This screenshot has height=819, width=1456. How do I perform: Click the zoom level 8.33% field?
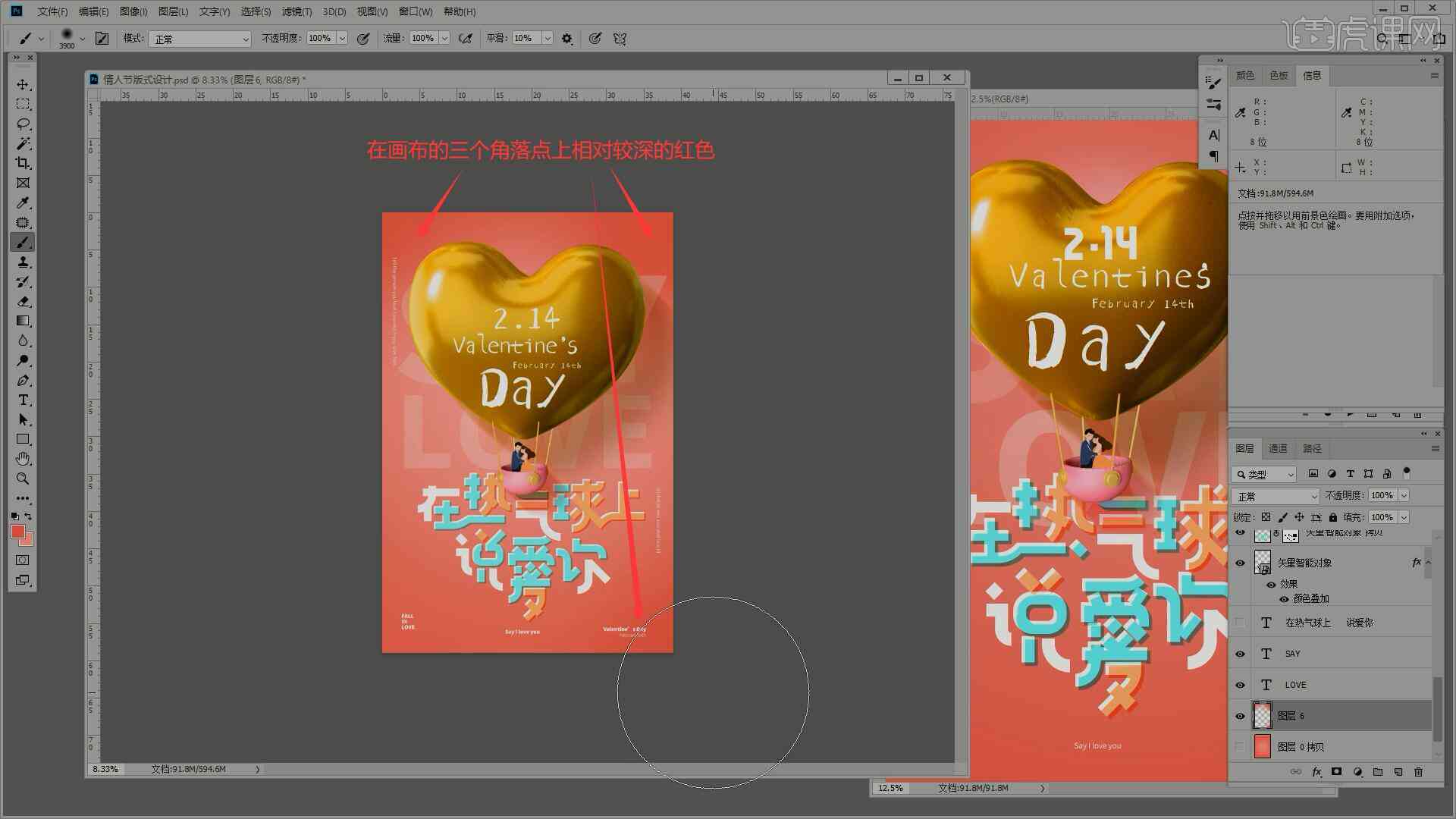(x=106, y=769)
